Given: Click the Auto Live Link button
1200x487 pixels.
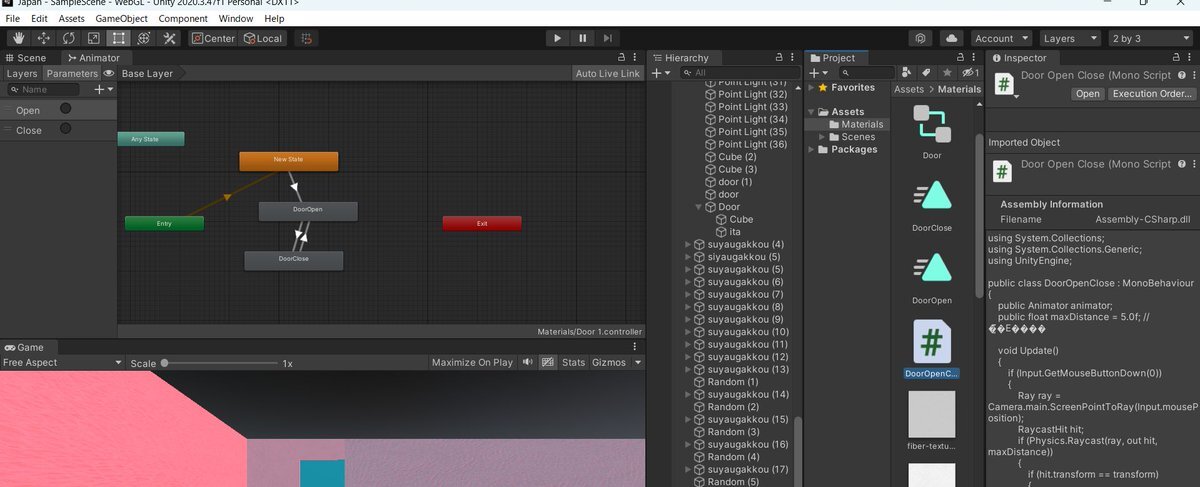Looking at the screenshot, I should coord(608,73).
